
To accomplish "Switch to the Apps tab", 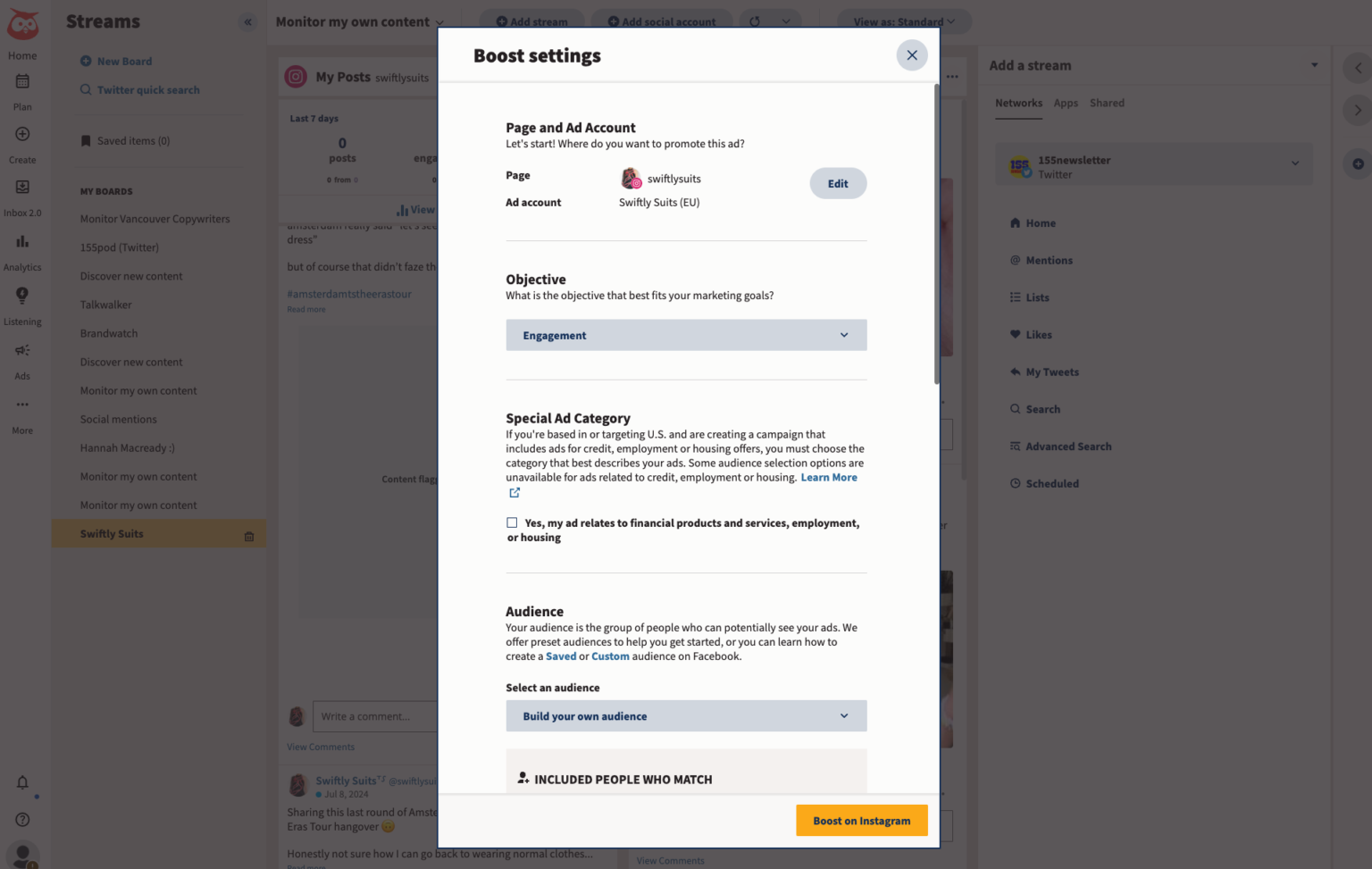I will pos(1065,103).
